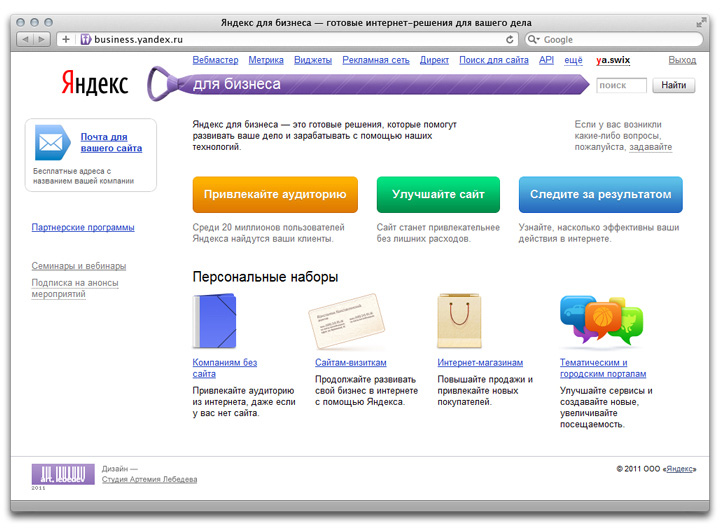Open the Партнерские программы link

coord(83,227)
